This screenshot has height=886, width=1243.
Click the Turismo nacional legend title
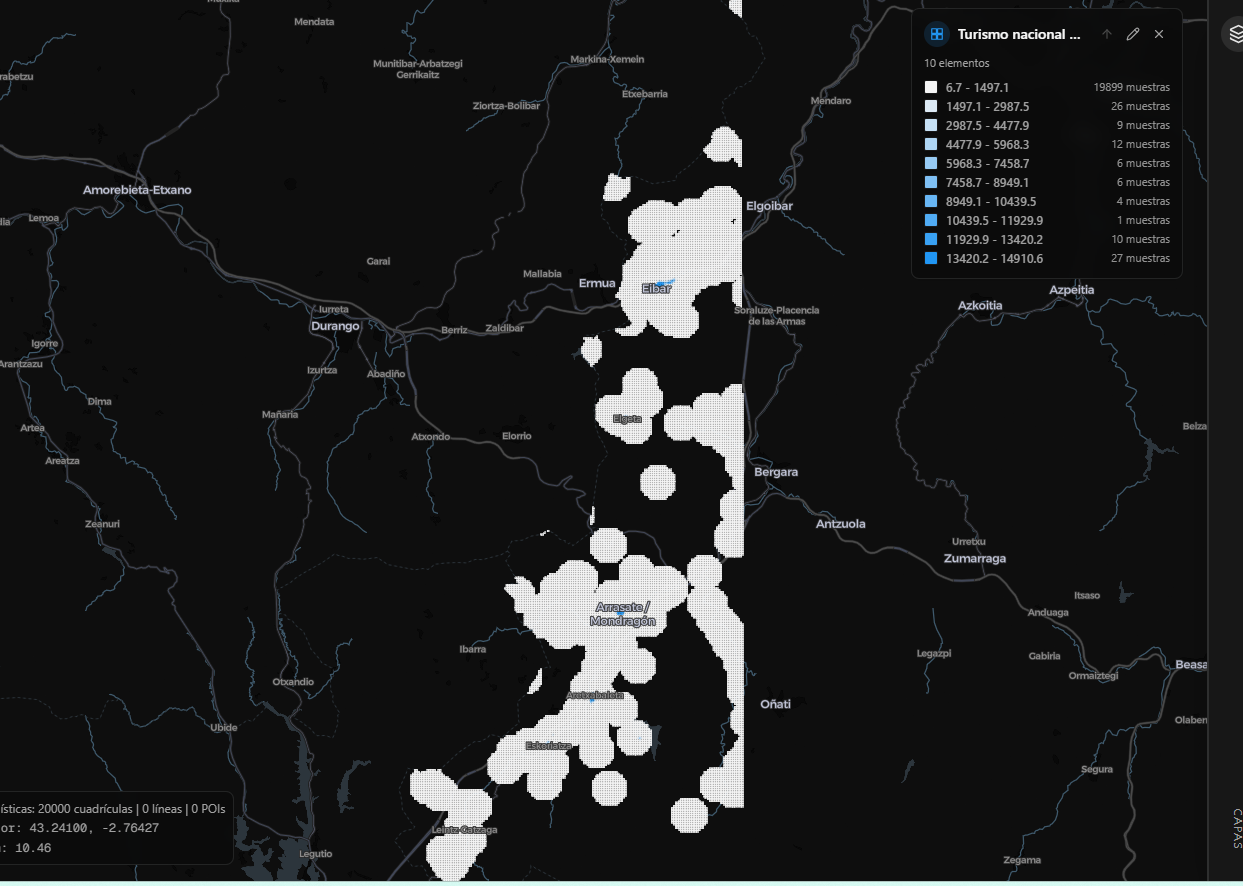click(1019, 34)
